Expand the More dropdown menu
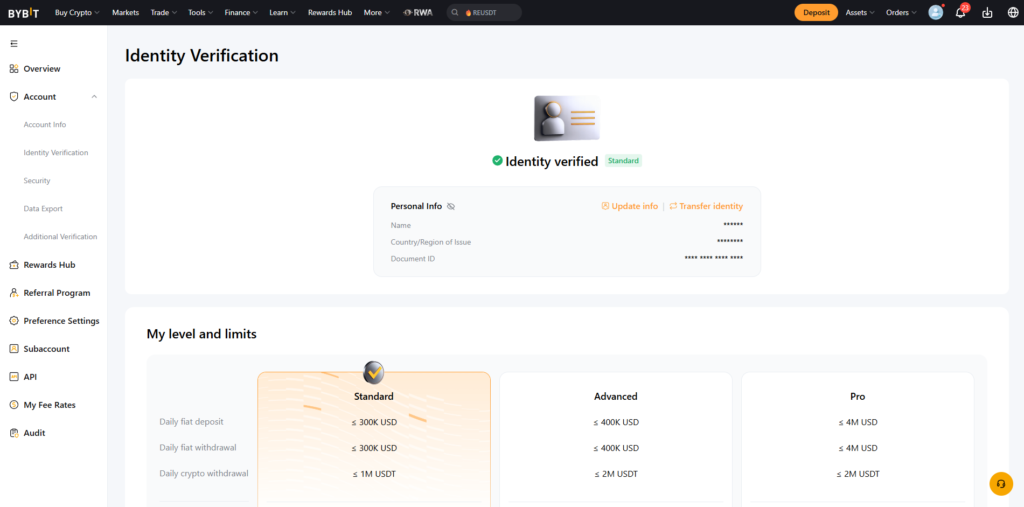The height and width of the screenshot is (507, 1024). coord(377,12)
